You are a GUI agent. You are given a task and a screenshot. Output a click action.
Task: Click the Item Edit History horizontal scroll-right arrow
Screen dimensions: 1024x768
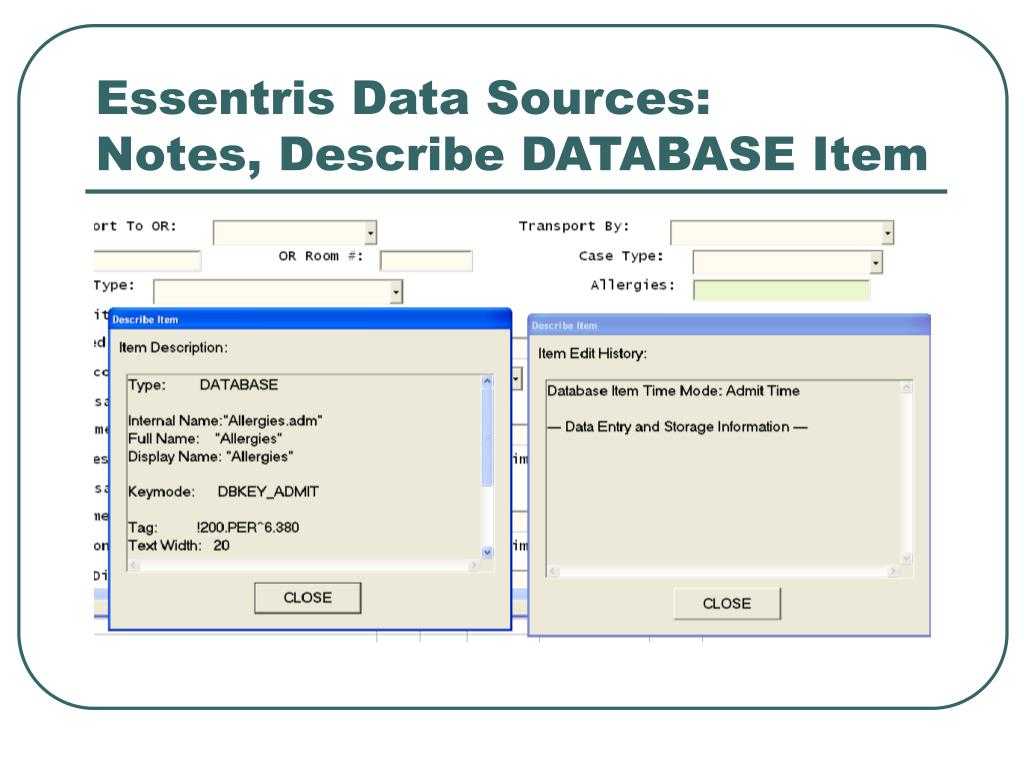(x=893, y=571)
